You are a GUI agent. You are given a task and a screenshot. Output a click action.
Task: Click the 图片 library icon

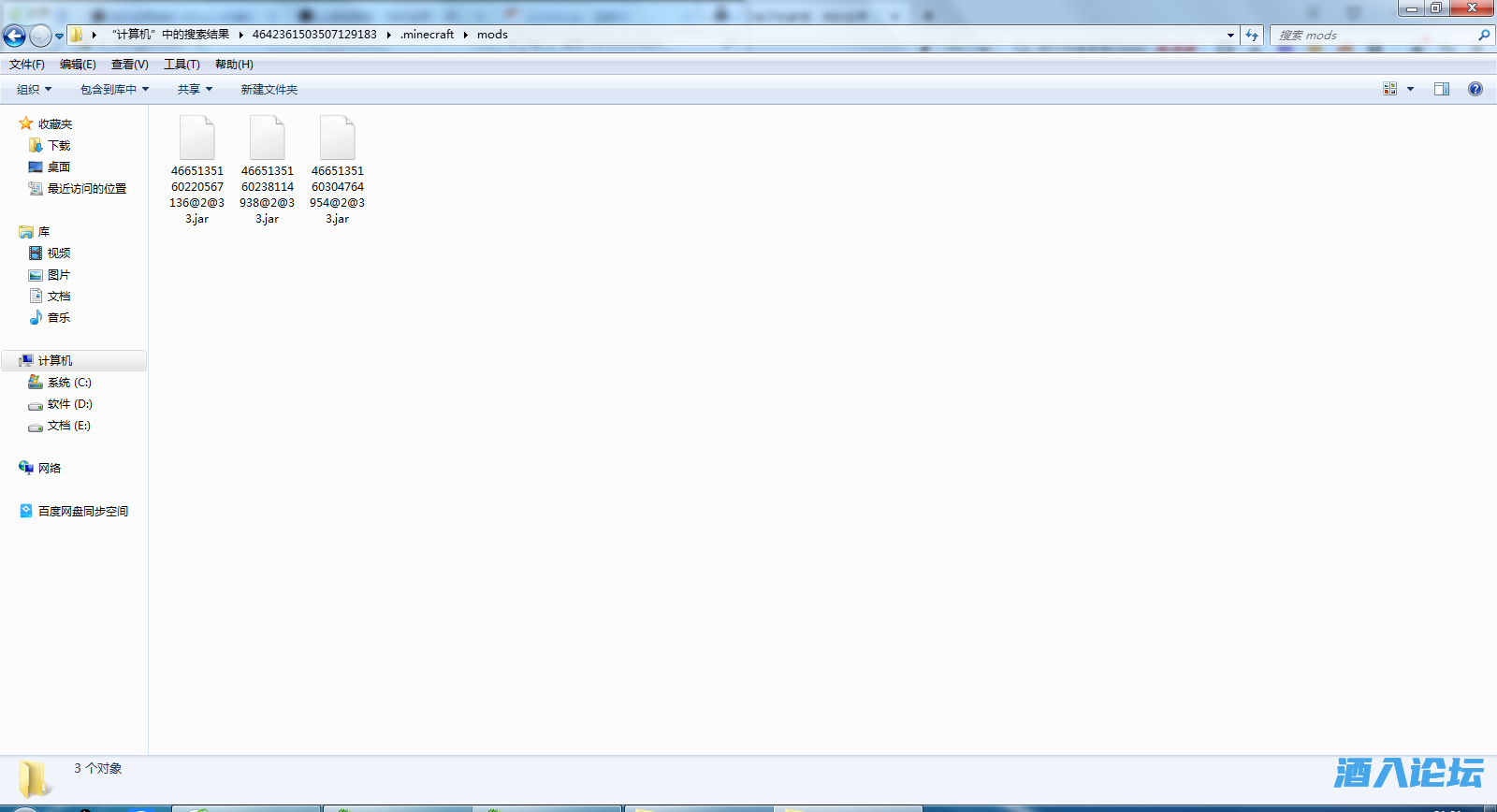(x=36, y=275)
